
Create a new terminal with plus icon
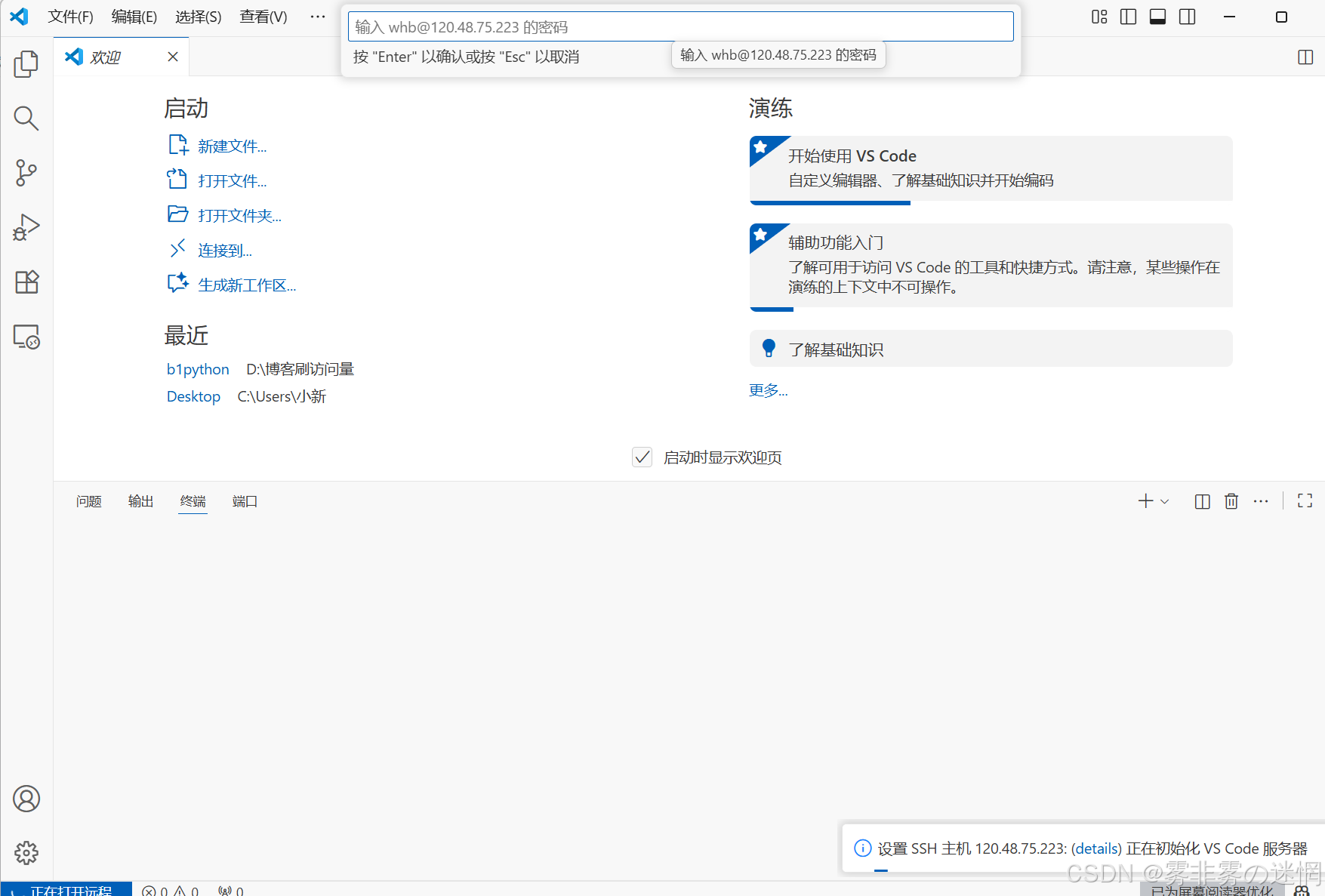tap(1145, 501)
